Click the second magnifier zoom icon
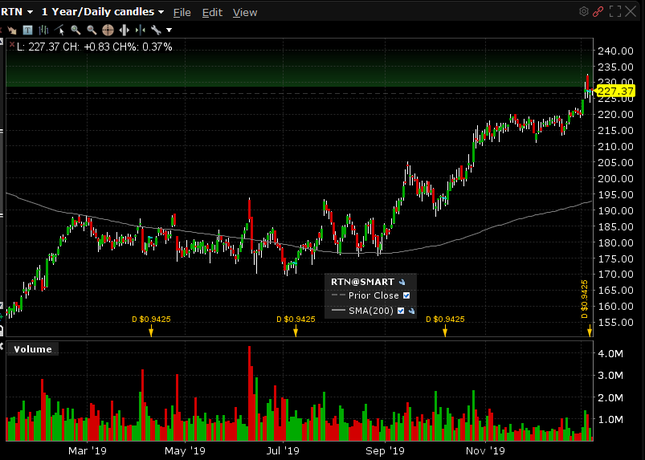Viewport: 645px width, 460px height. click(x=92, y=30)
